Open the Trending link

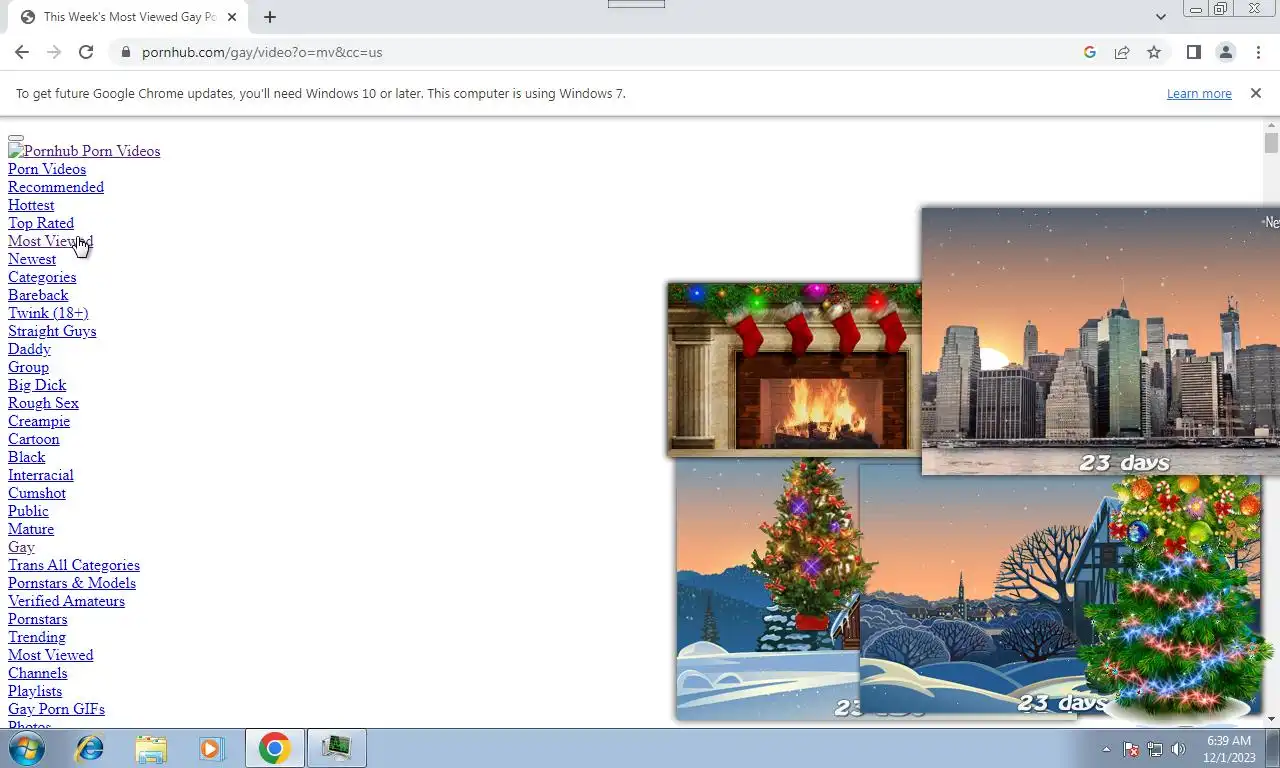coord(37,637)
